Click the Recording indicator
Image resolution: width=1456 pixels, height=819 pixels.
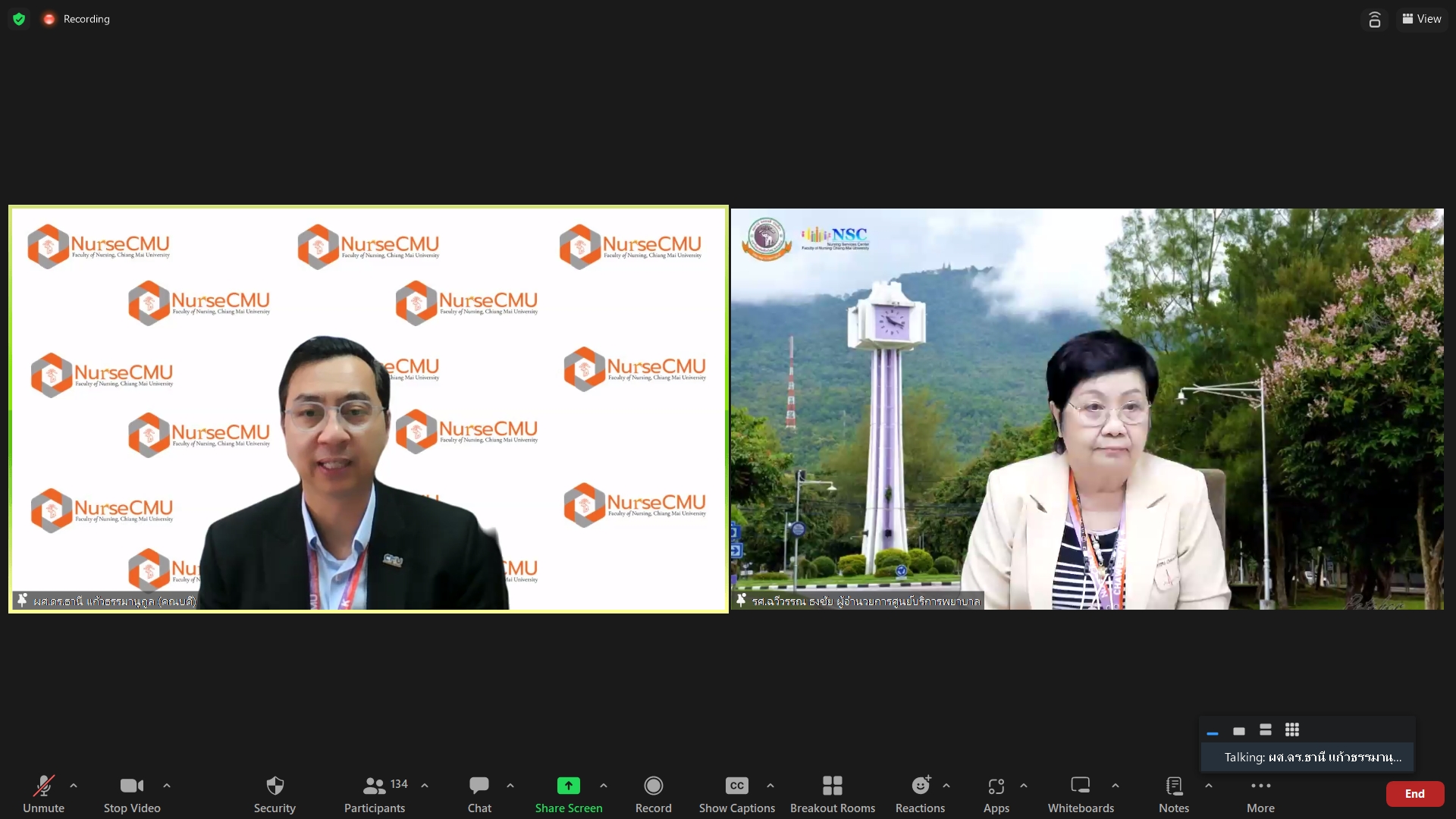[x=77, y=19]
